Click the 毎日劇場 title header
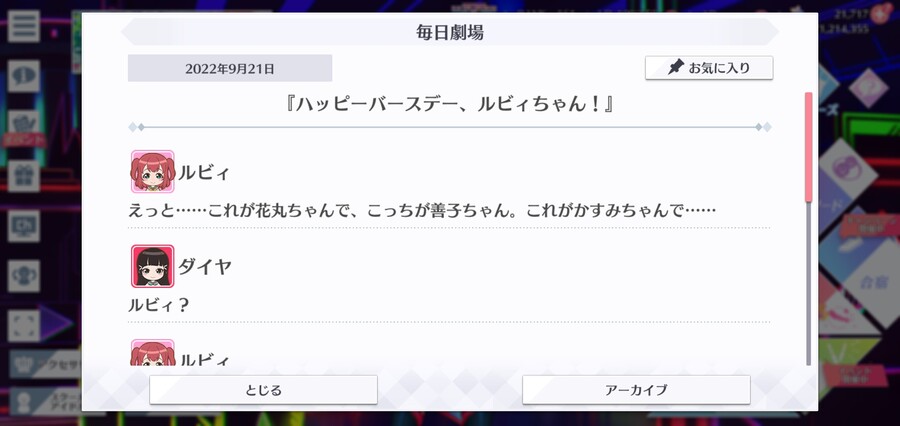 pyautogui.click(x=449, y=32)
